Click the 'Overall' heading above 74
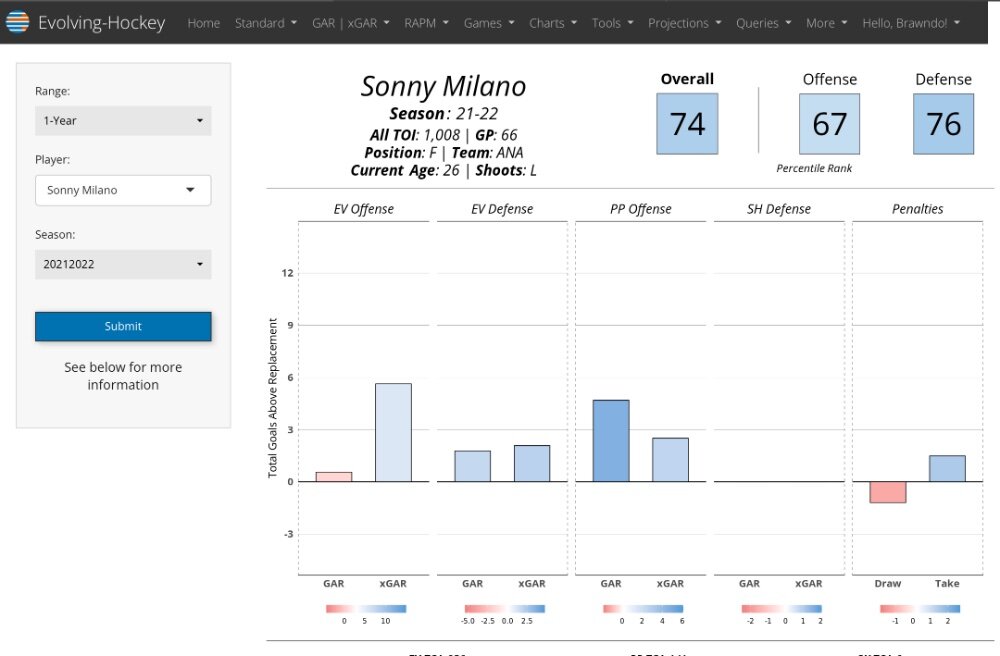This screenshot has height=656, width=1000. tap(688, 79)
